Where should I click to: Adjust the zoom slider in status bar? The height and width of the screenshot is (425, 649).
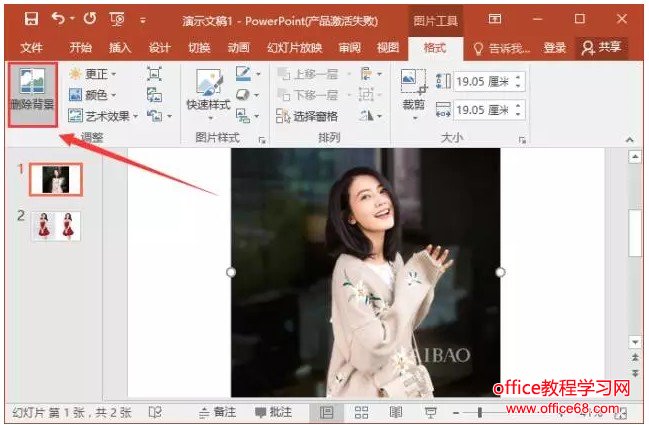click(479, 412)
